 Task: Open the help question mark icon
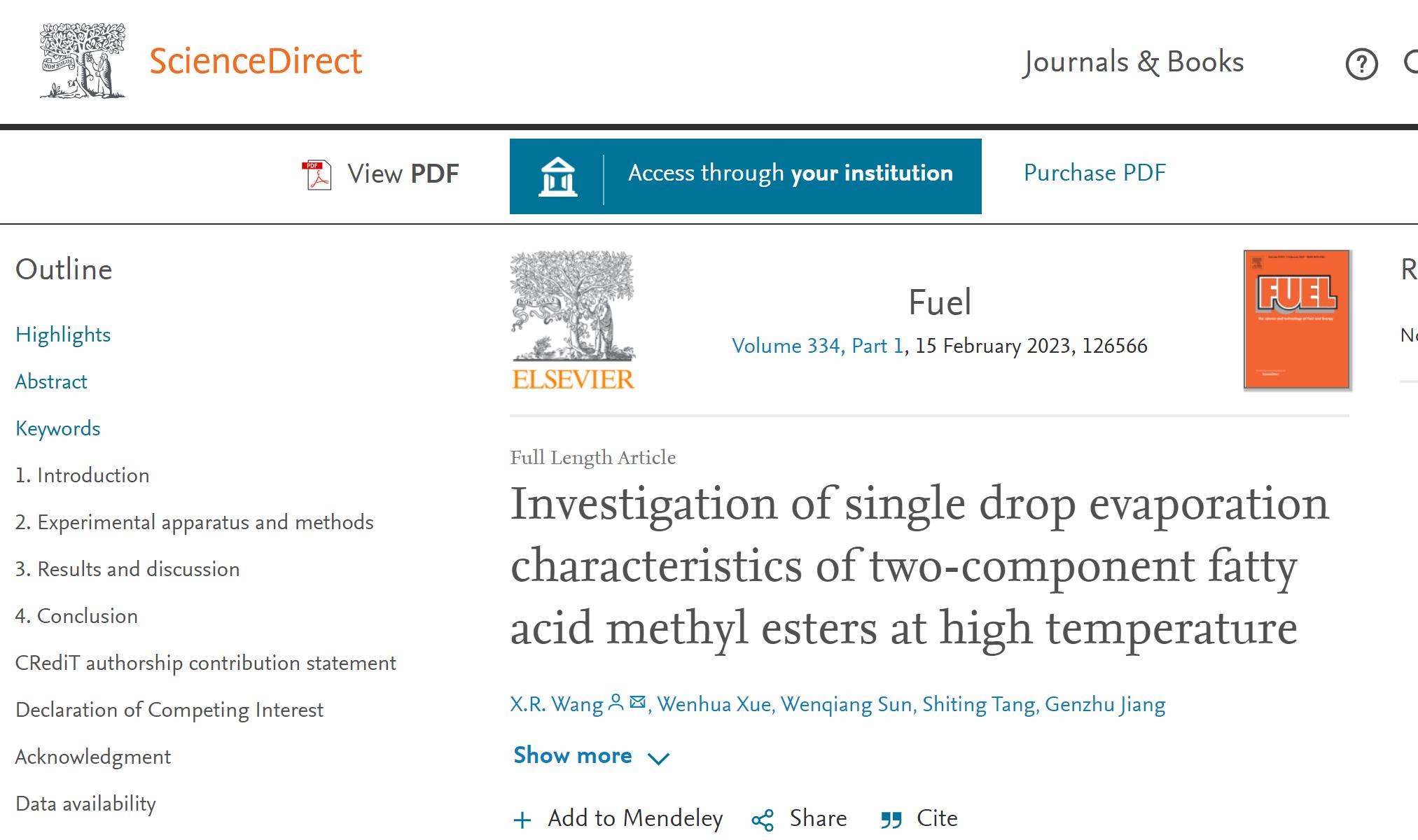[x=1361, y=64]
